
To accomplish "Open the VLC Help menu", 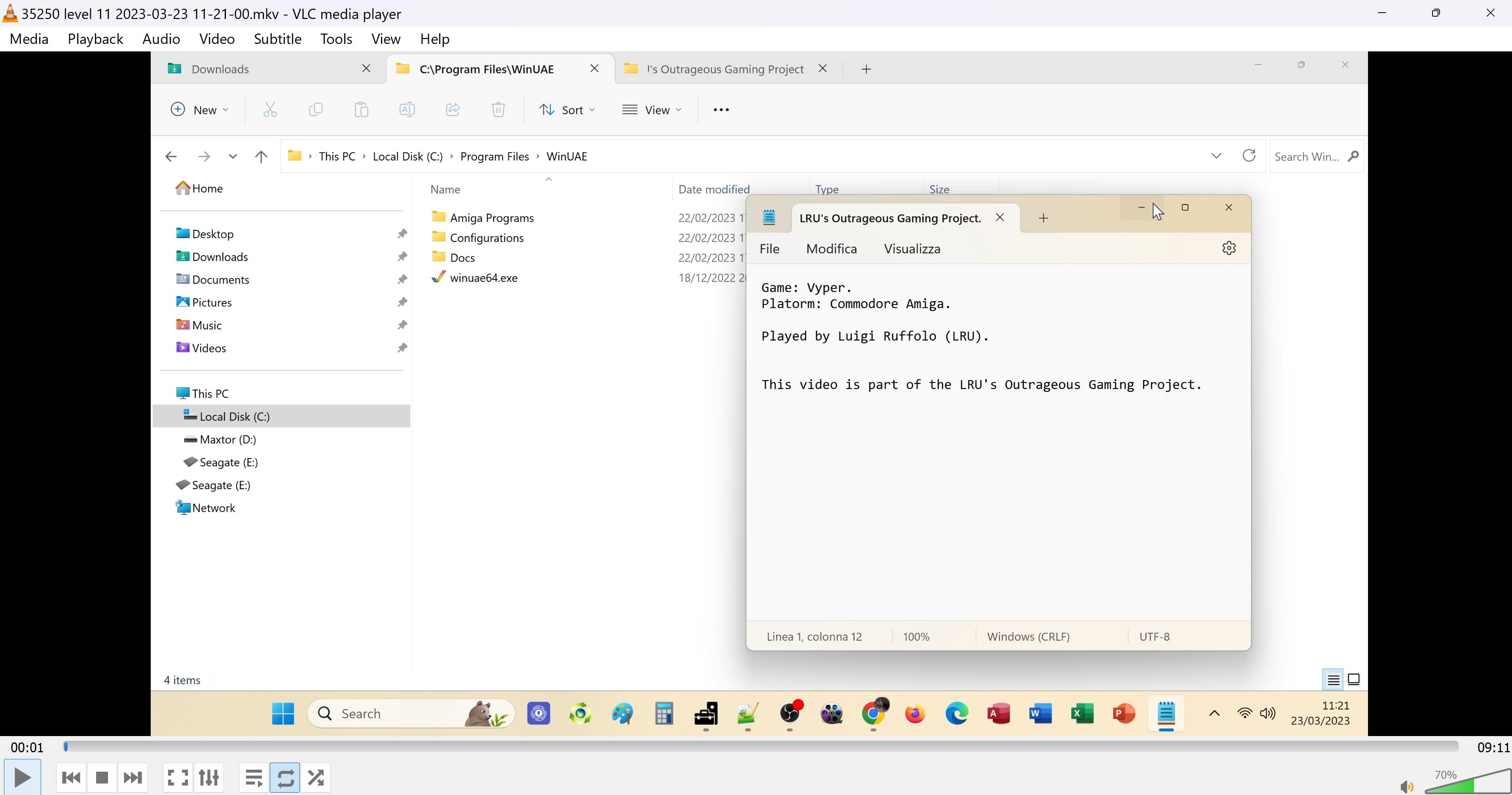I will tap(435, 39).
